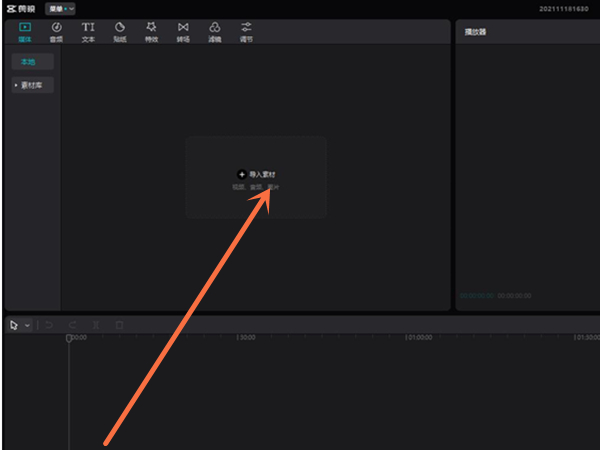The width and height of the screenshot is (600, 450).
Task: Click the redo arrow in timeline toolbar
Action: pos(72,325)
